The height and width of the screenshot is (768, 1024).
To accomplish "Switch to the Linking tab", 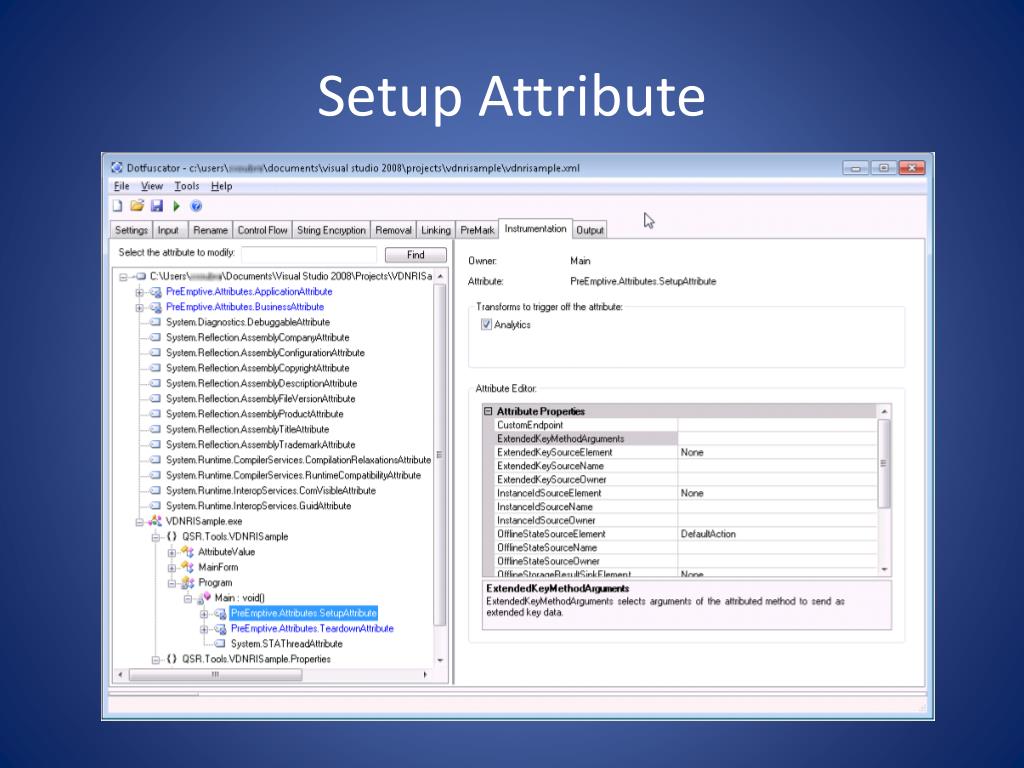I will [x=436, y=231].
